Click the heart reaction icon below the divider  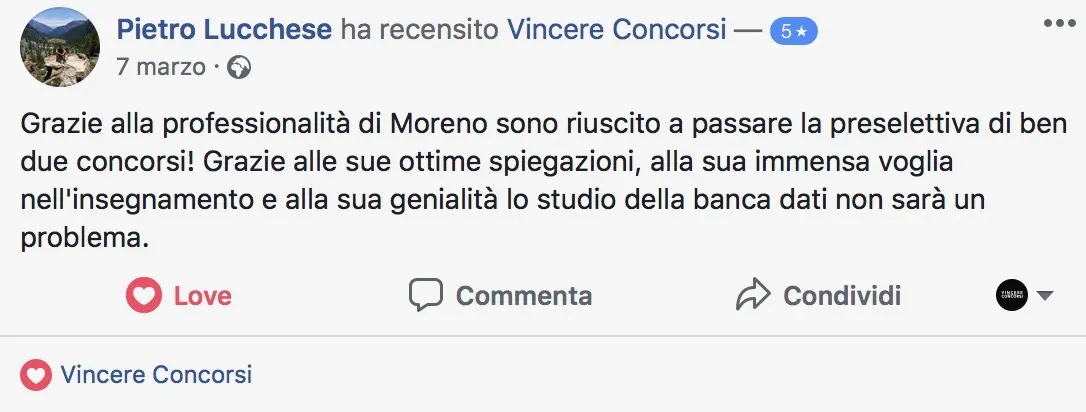[35, 376]
